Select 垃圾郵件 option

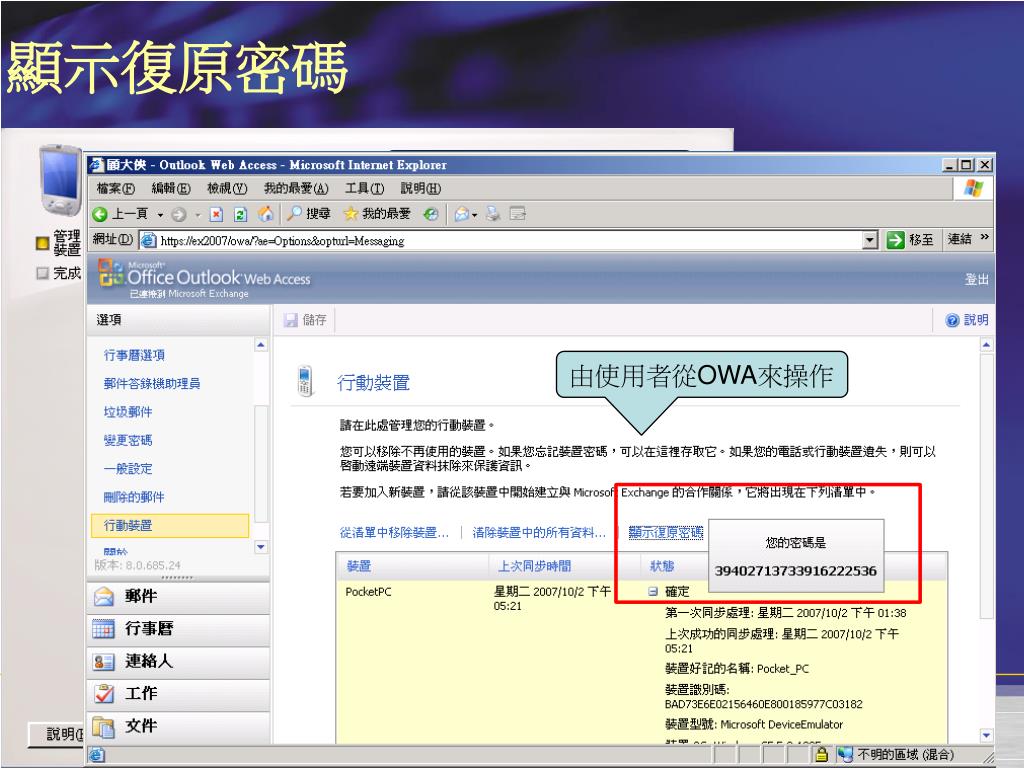click(127, 411)
